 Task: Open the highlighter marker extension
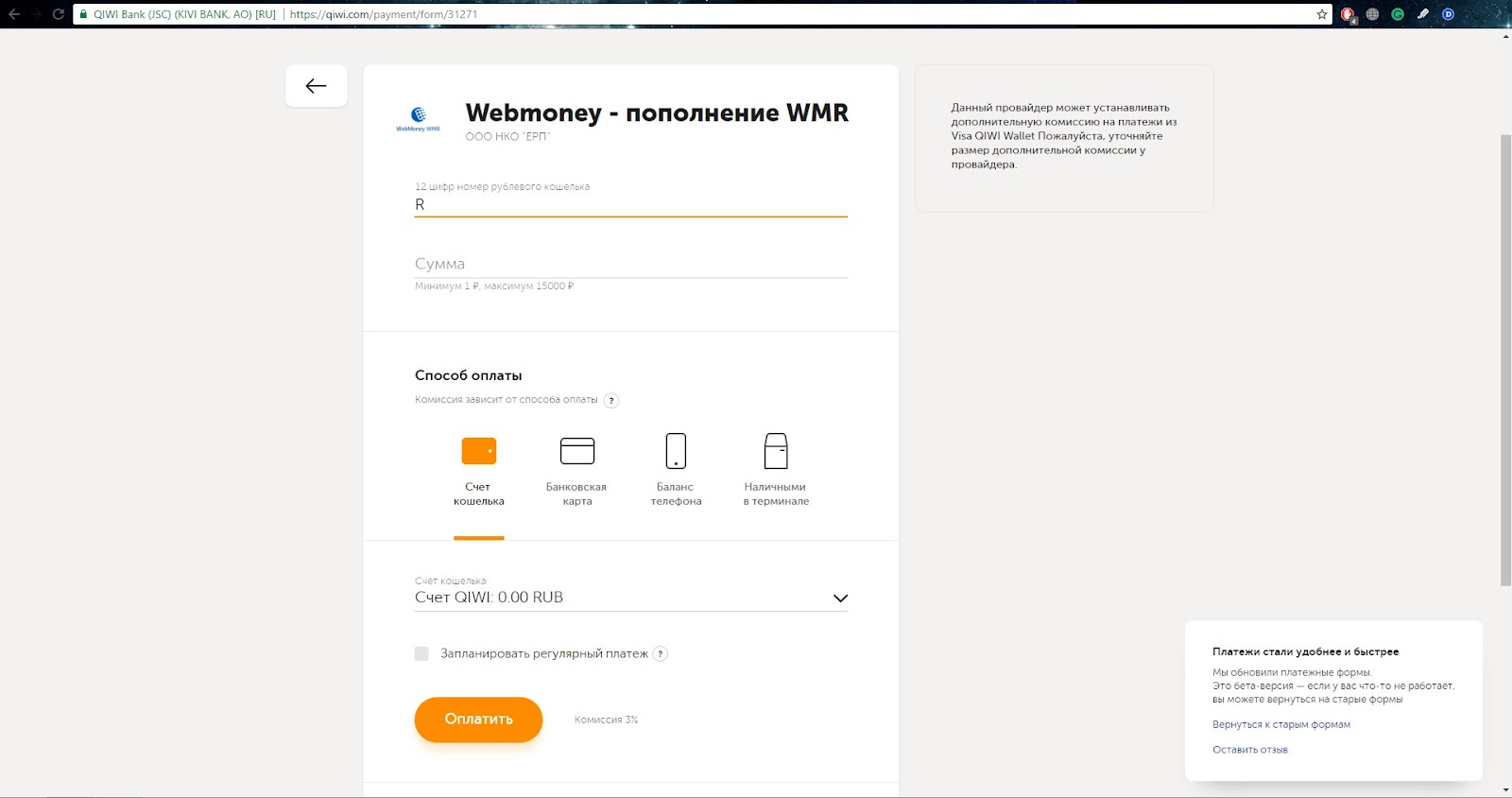coord(1422,14)
